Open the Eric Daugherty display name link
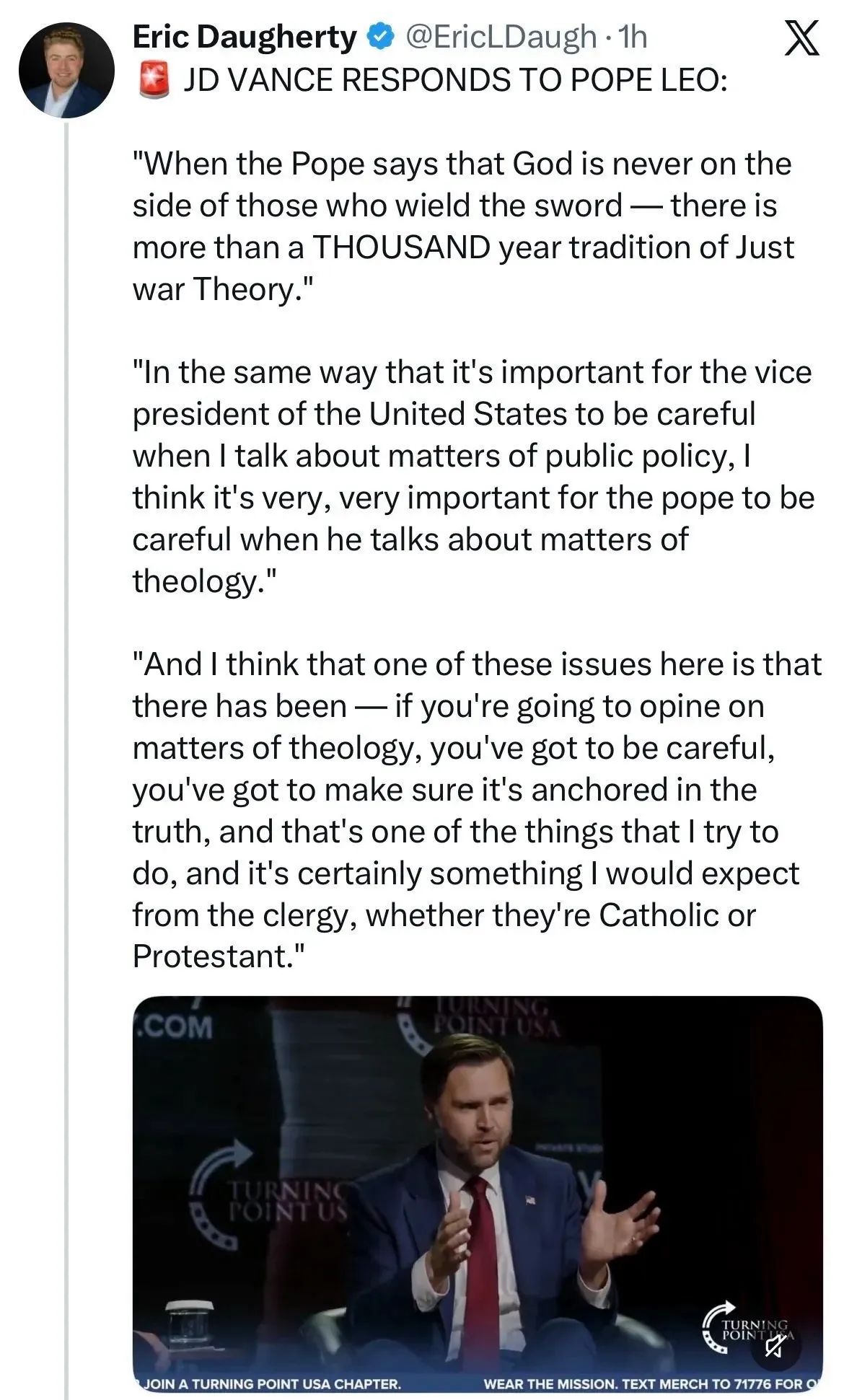 (x=245, y=38)
